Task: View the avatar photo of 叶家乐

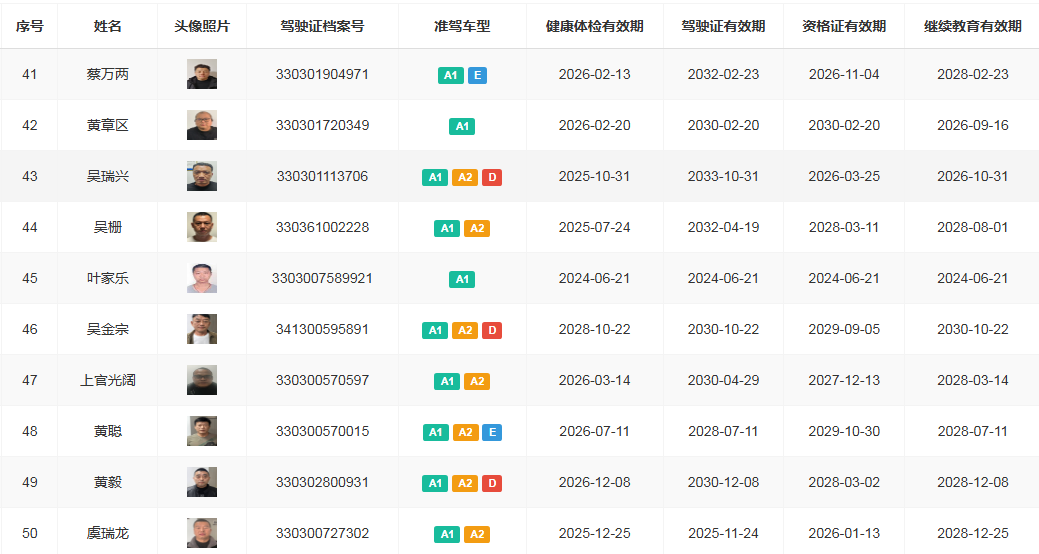Action: [202, 279]
